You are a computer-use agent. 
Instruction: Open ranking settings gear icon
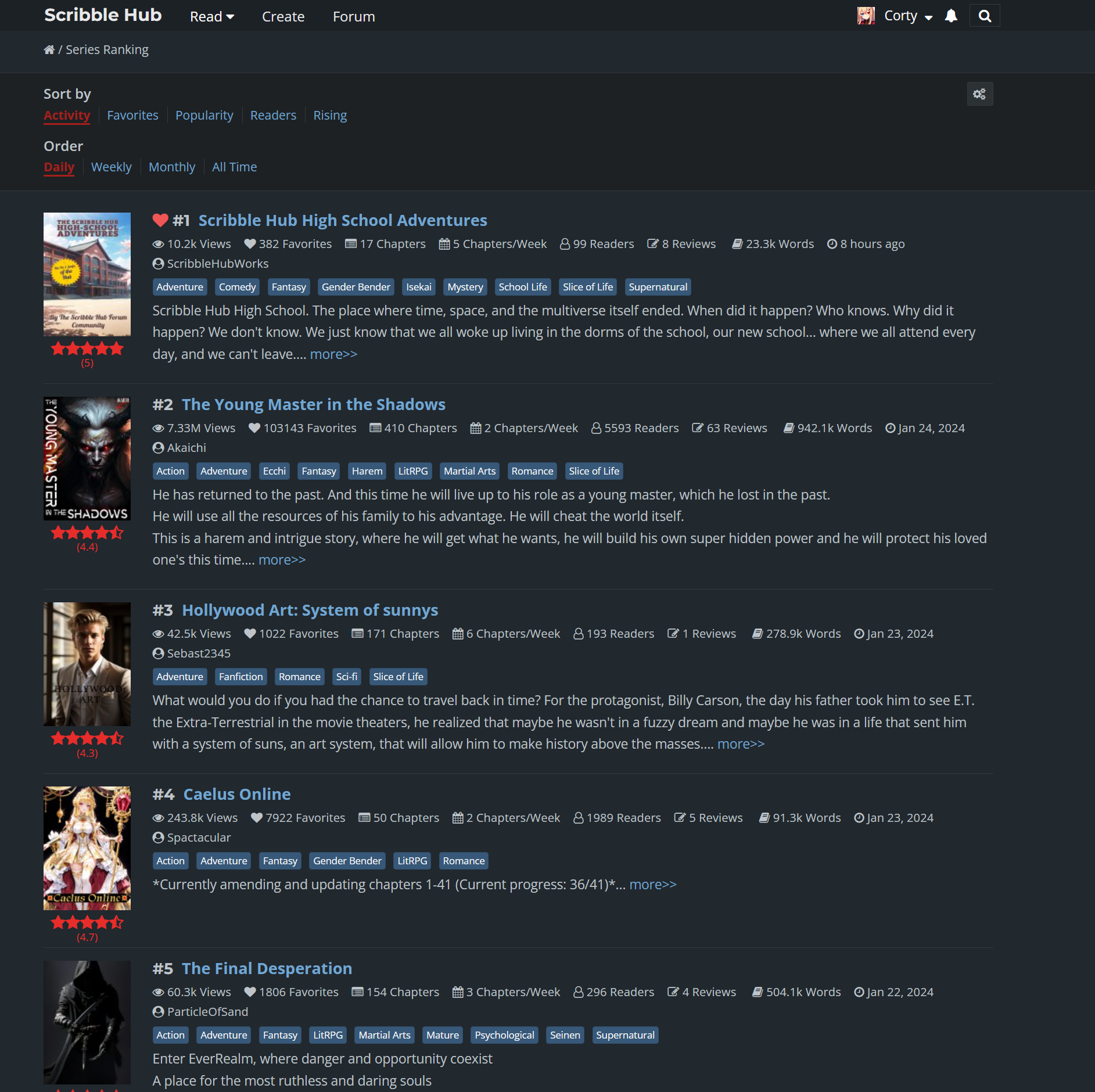979,94
